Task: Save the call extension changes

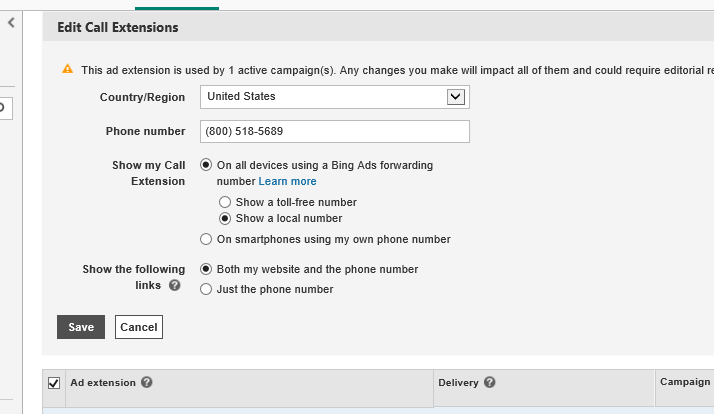Action: (x=81, y=327)
